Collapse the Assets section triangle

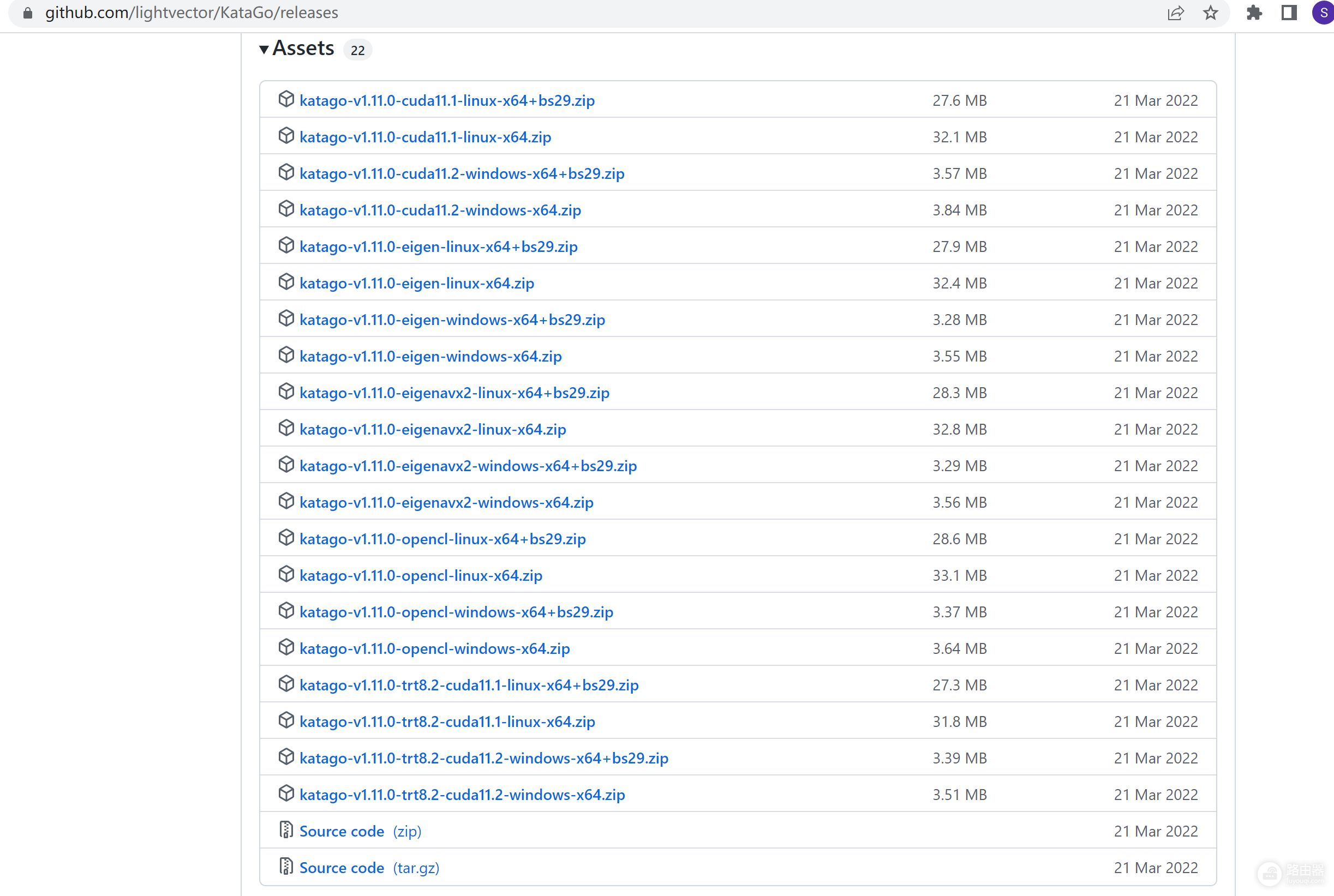coord(264,50)
